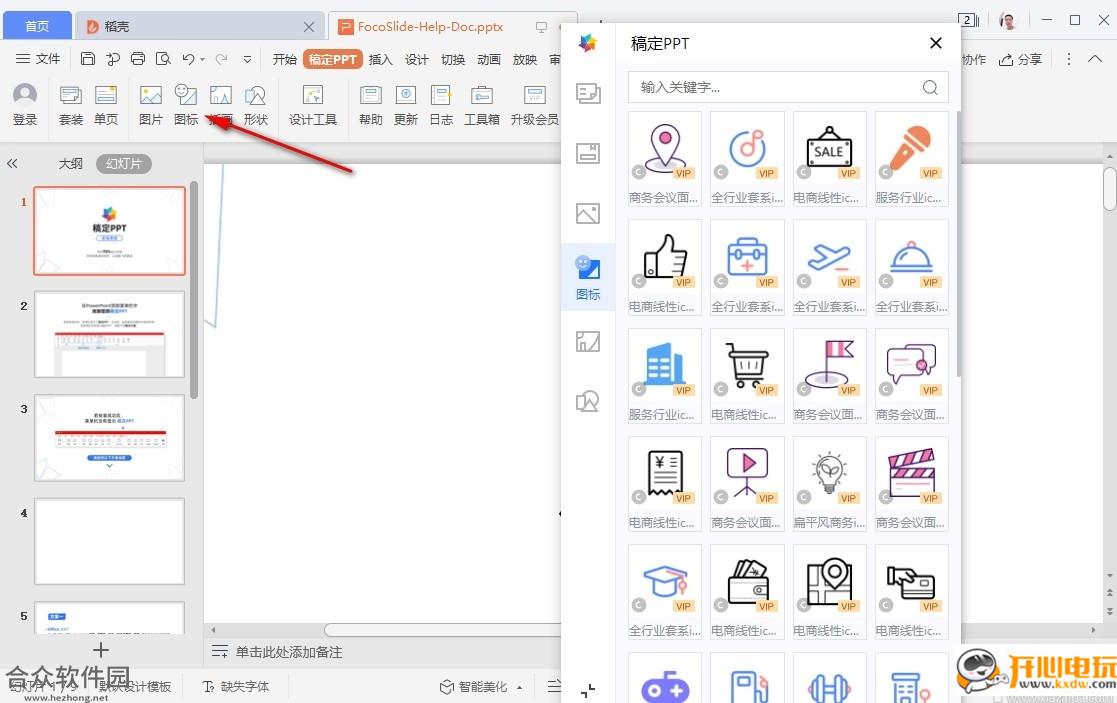This screenshot has height=703, width=1117.
Task: Open the 文件 file menu
Action: tap(38, 59)
